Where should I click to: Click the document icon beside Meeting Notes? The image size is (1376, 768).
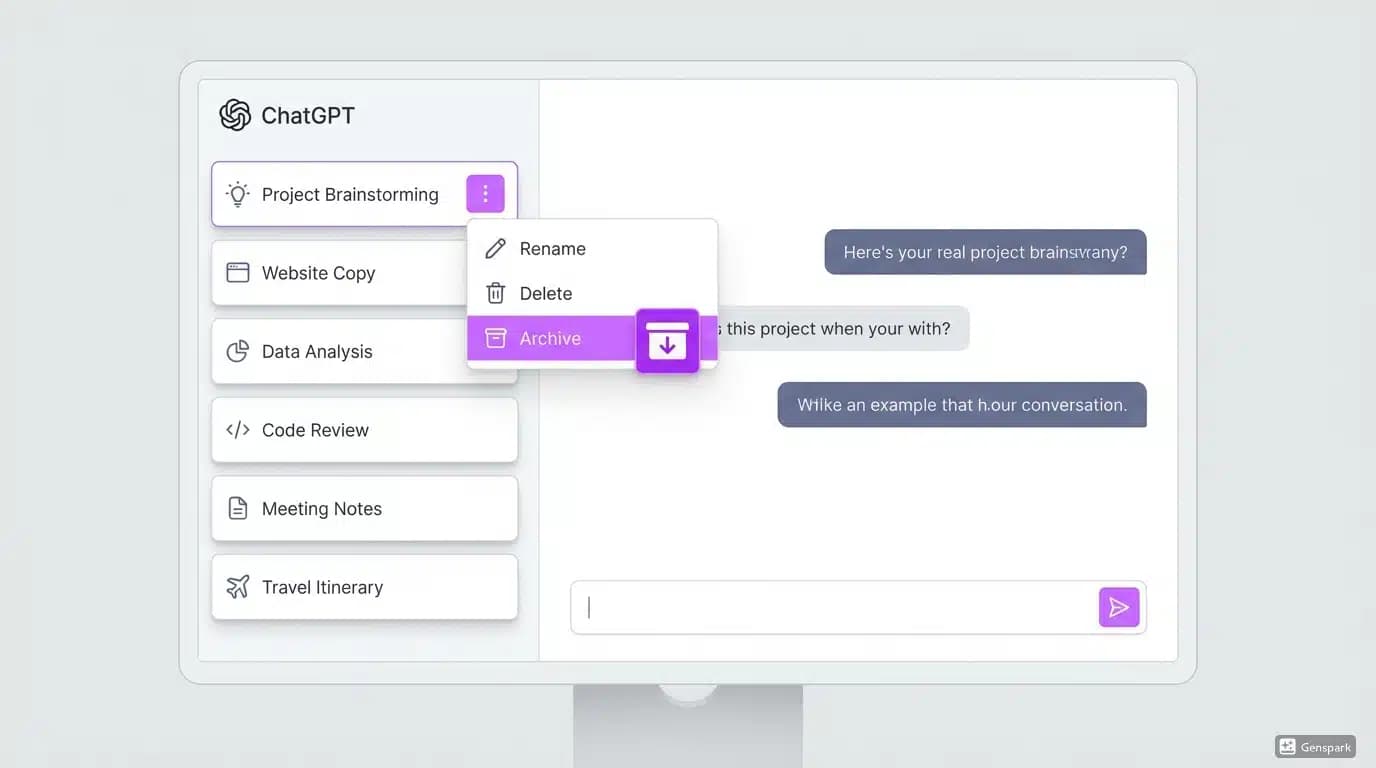[x=236, y=508]
